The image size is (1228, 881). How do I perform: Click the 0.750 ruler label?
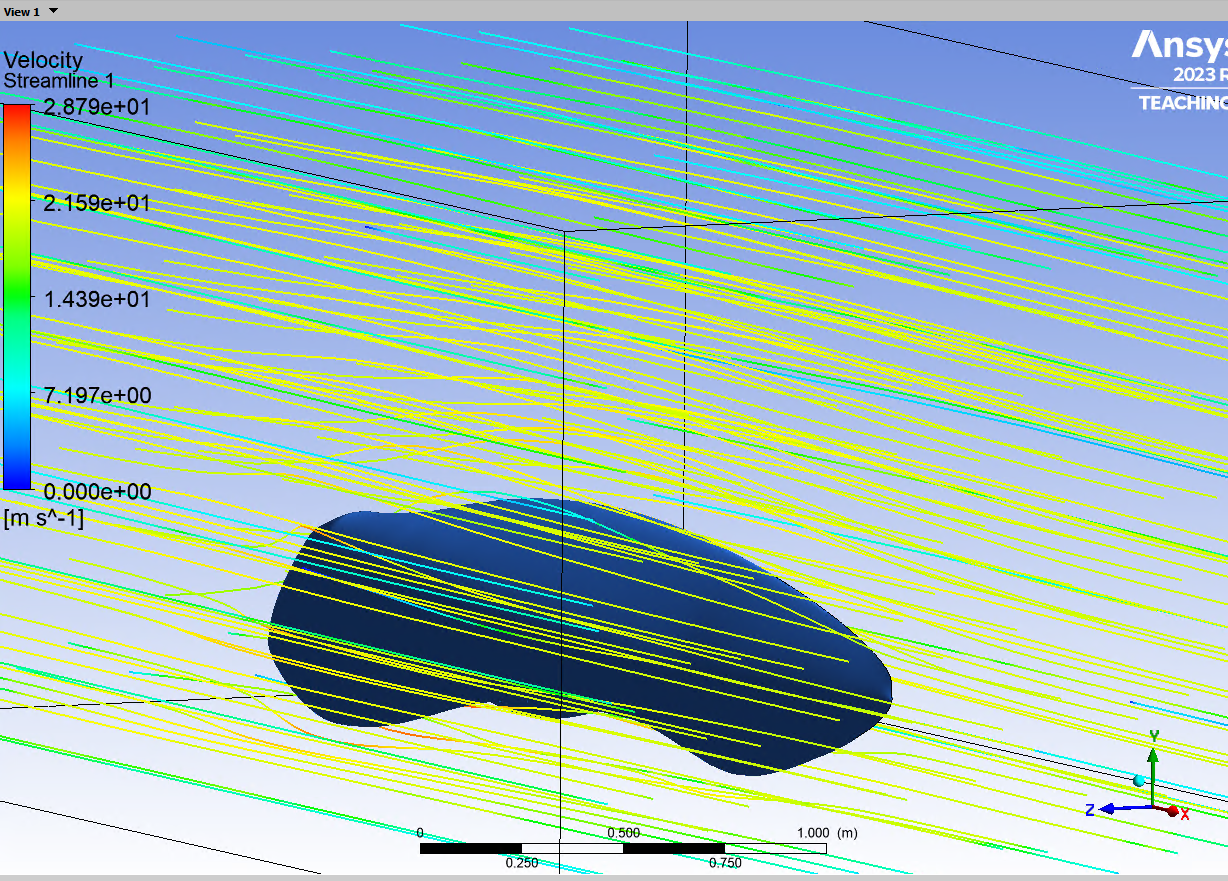click(725, 863)
